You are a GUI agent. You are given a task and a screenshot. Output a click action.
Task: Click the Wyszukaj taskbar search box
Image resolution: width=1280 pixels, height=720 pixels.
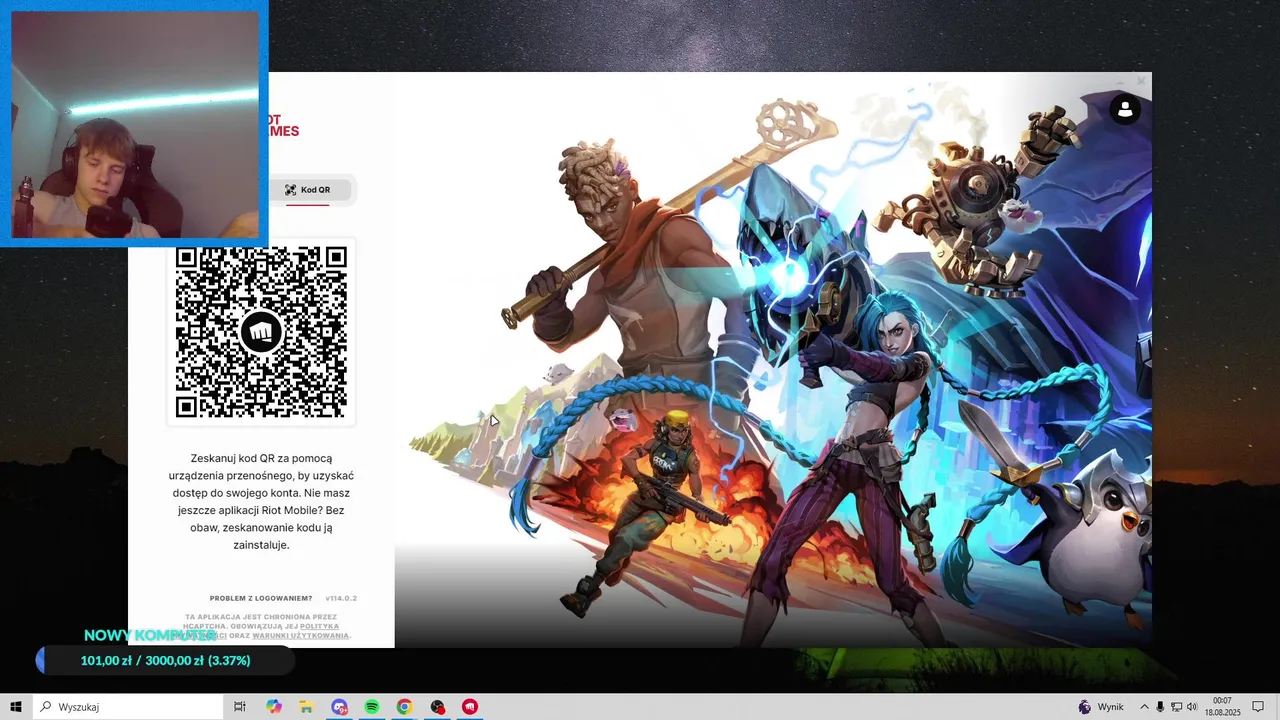pos(128,707)
